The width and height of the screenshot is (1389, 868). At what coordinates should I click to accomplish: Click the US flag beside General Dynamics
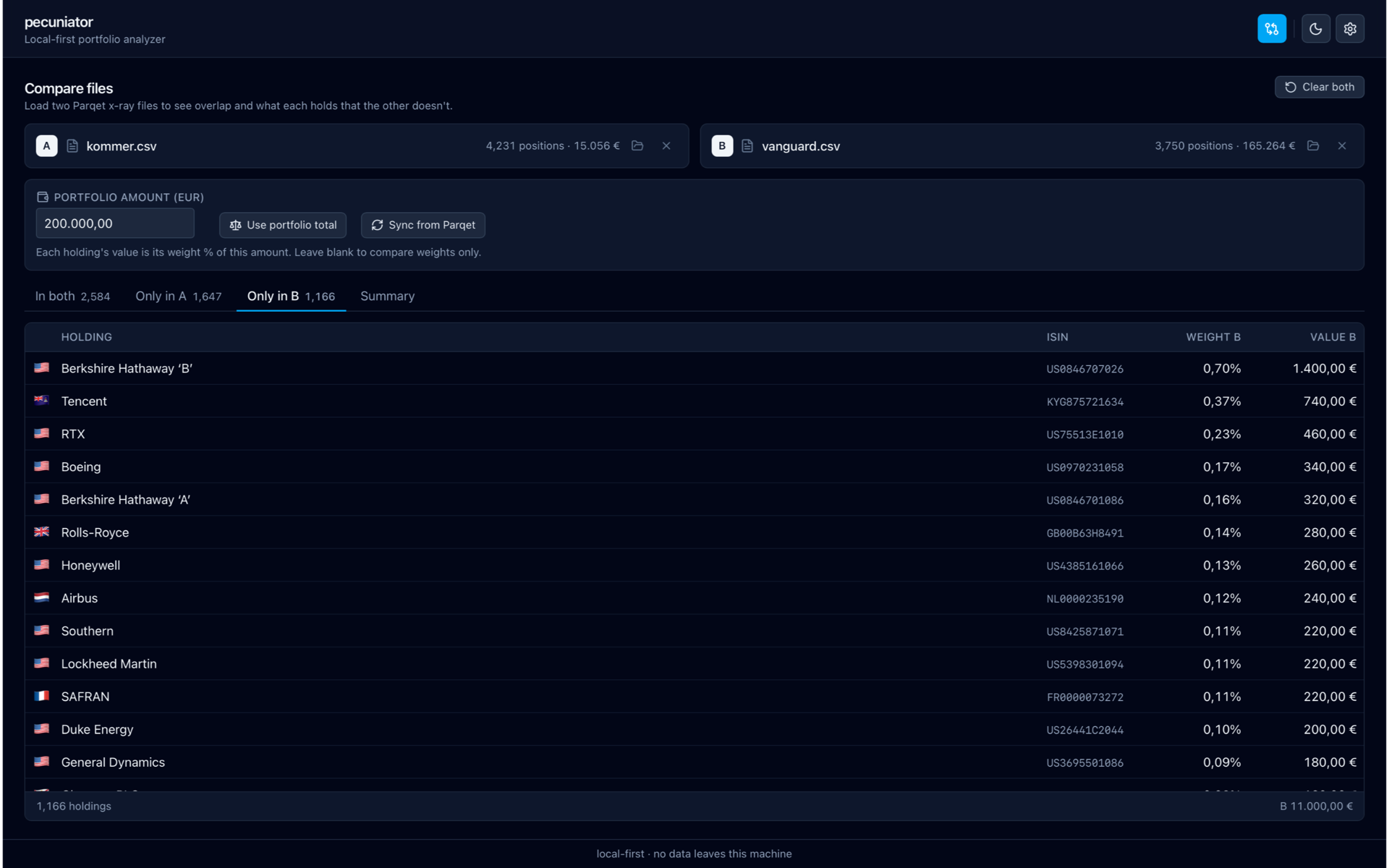(42, 762)
